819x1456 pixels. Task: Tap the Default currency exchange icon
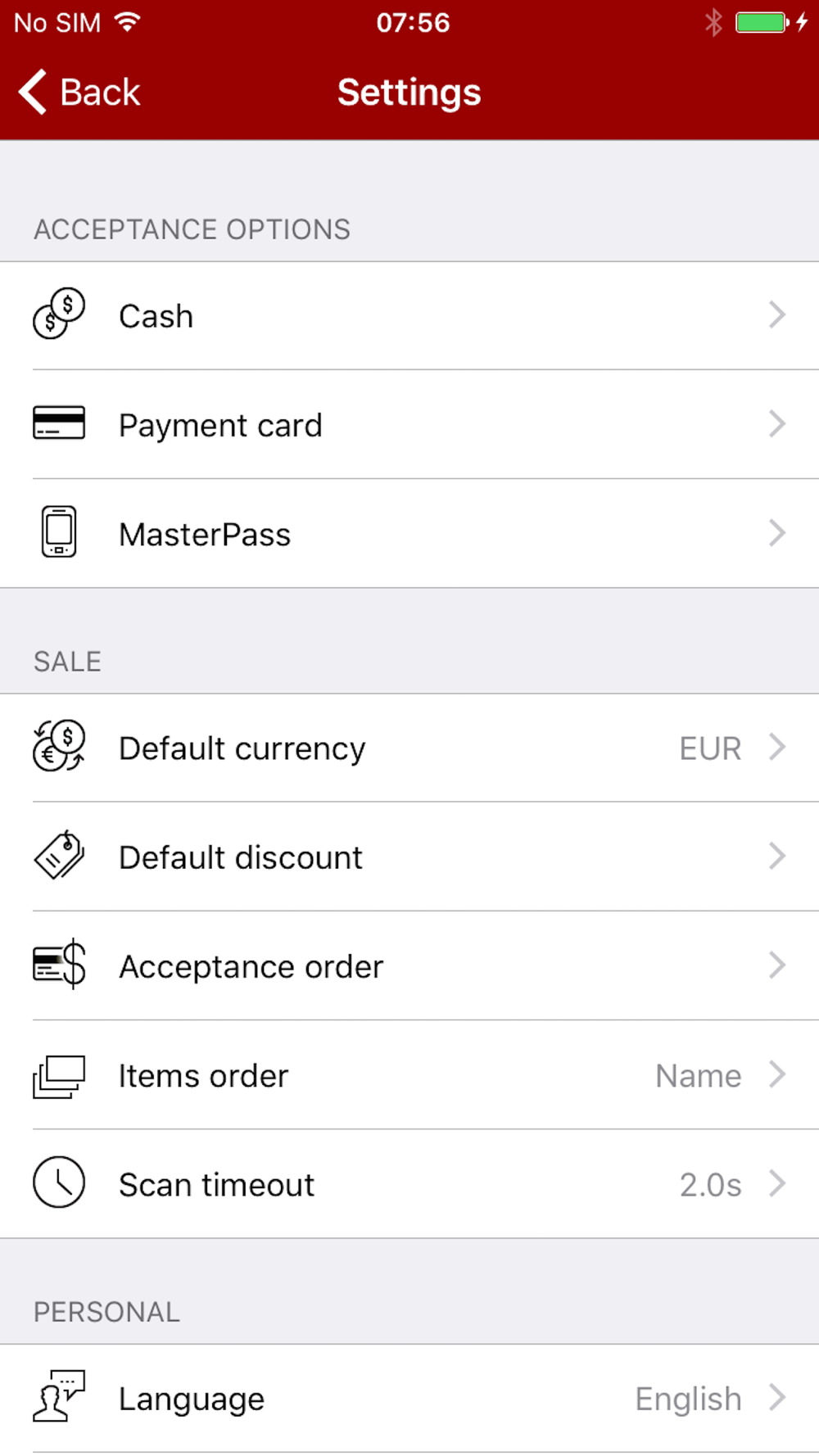click(59, 746)
